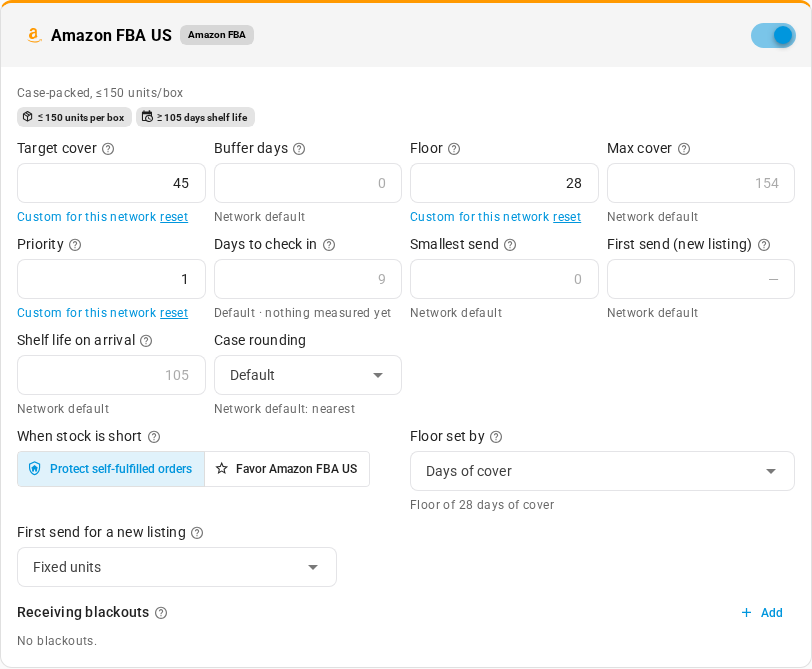Screen dimensions: 812x669
Task: Click the calendar icon in shelf life chip
Action: pos(147,117)
